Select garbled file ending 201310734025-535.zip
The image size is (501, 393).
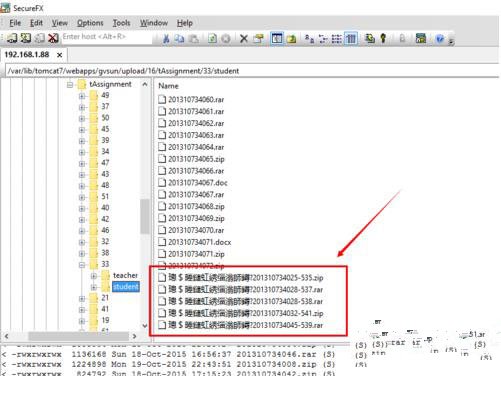point(241,278)
